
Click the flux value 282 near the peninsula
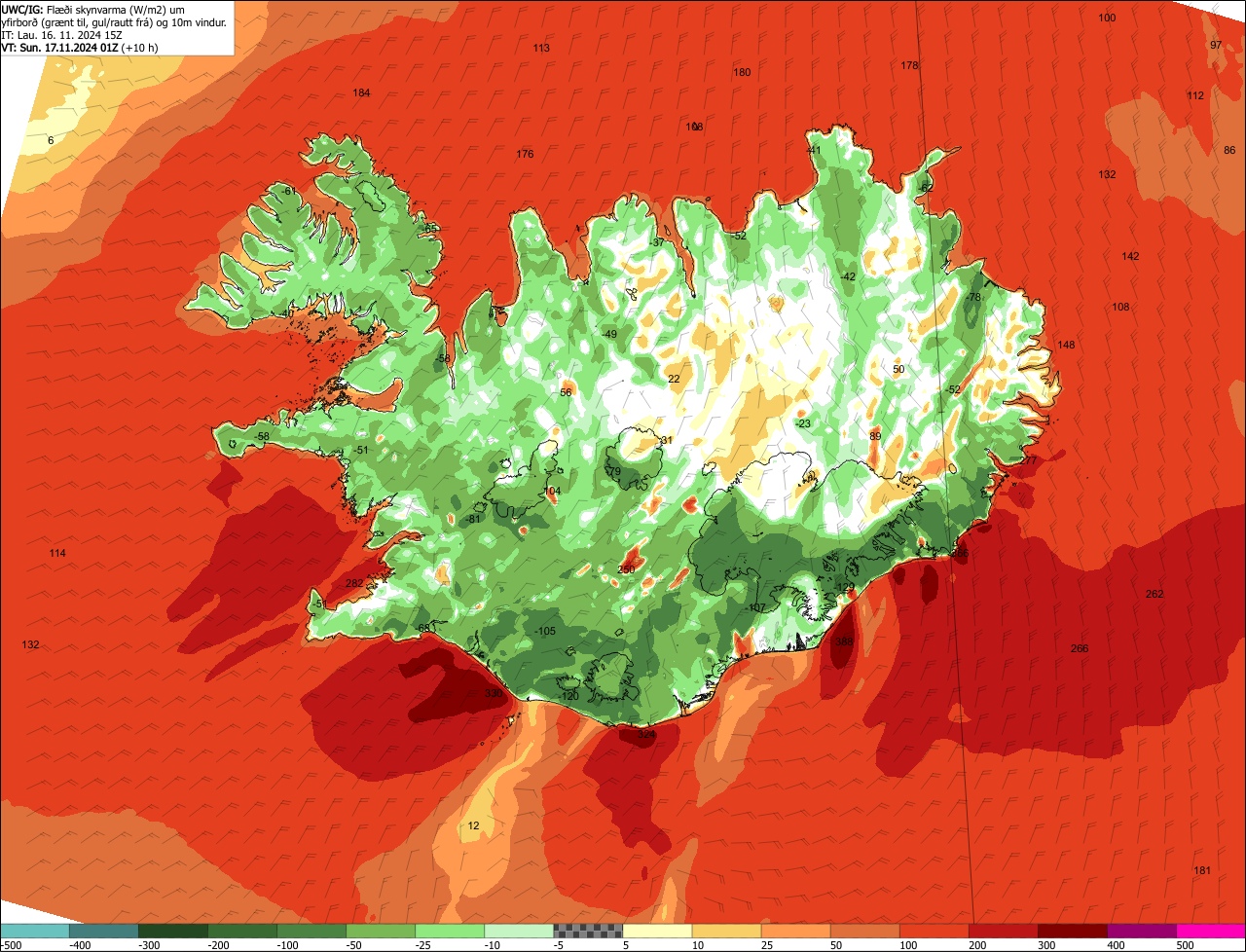tap(354, 583)
